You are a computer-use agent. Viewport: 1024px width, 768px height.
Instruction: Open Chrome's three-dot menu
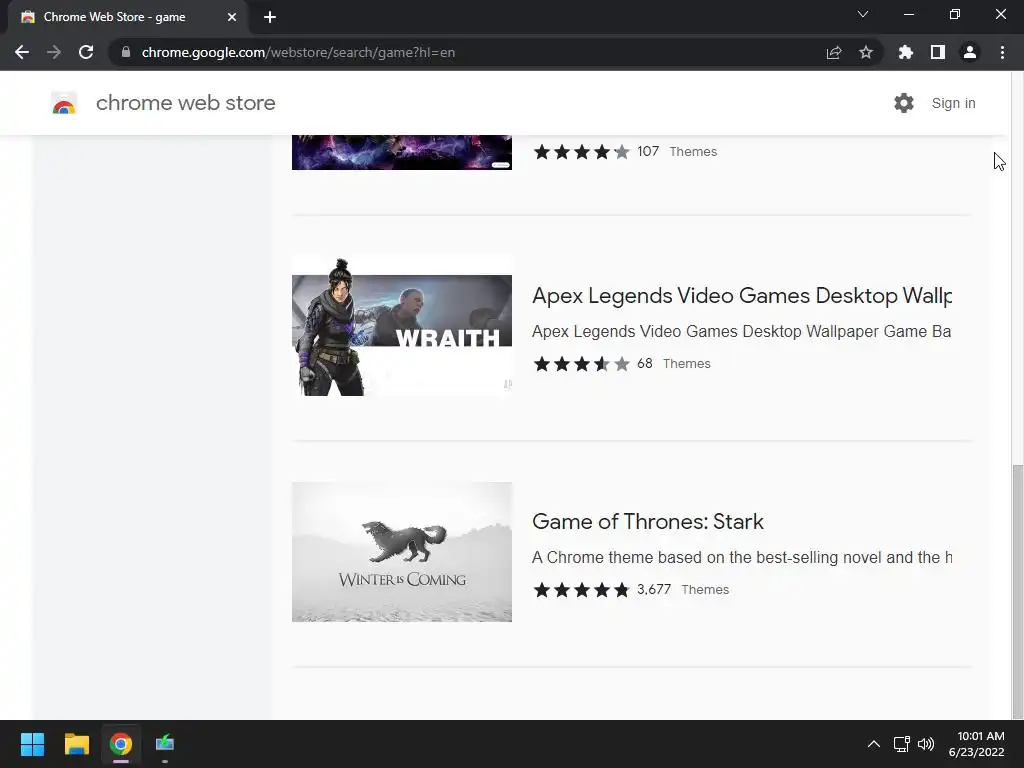coord(1002,52)
